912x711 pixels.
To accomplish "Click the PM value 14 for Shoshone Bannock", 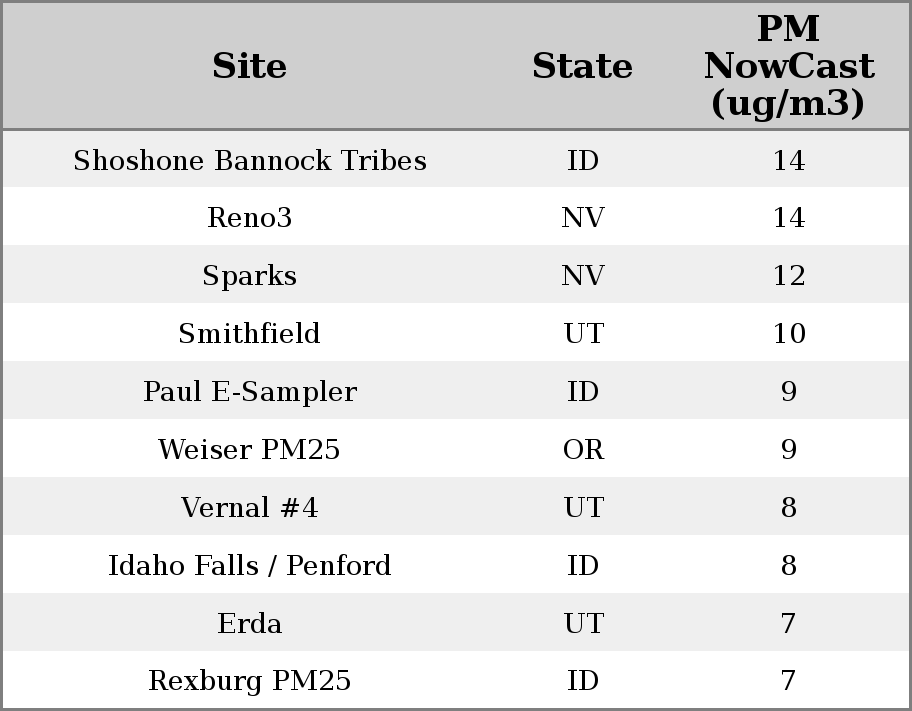I will [788, 161].
